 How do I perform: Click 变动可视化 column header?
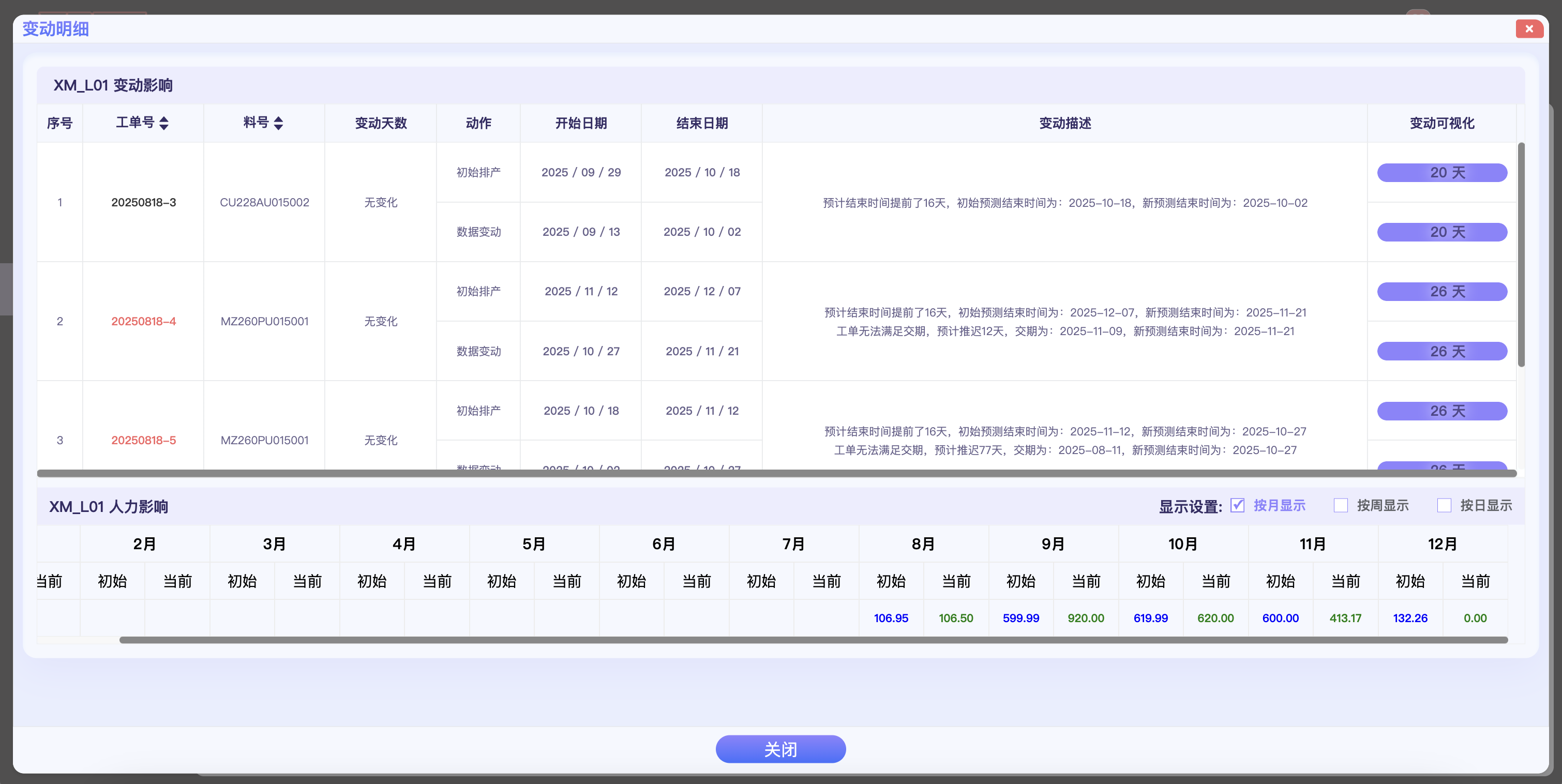[1441, 123]
